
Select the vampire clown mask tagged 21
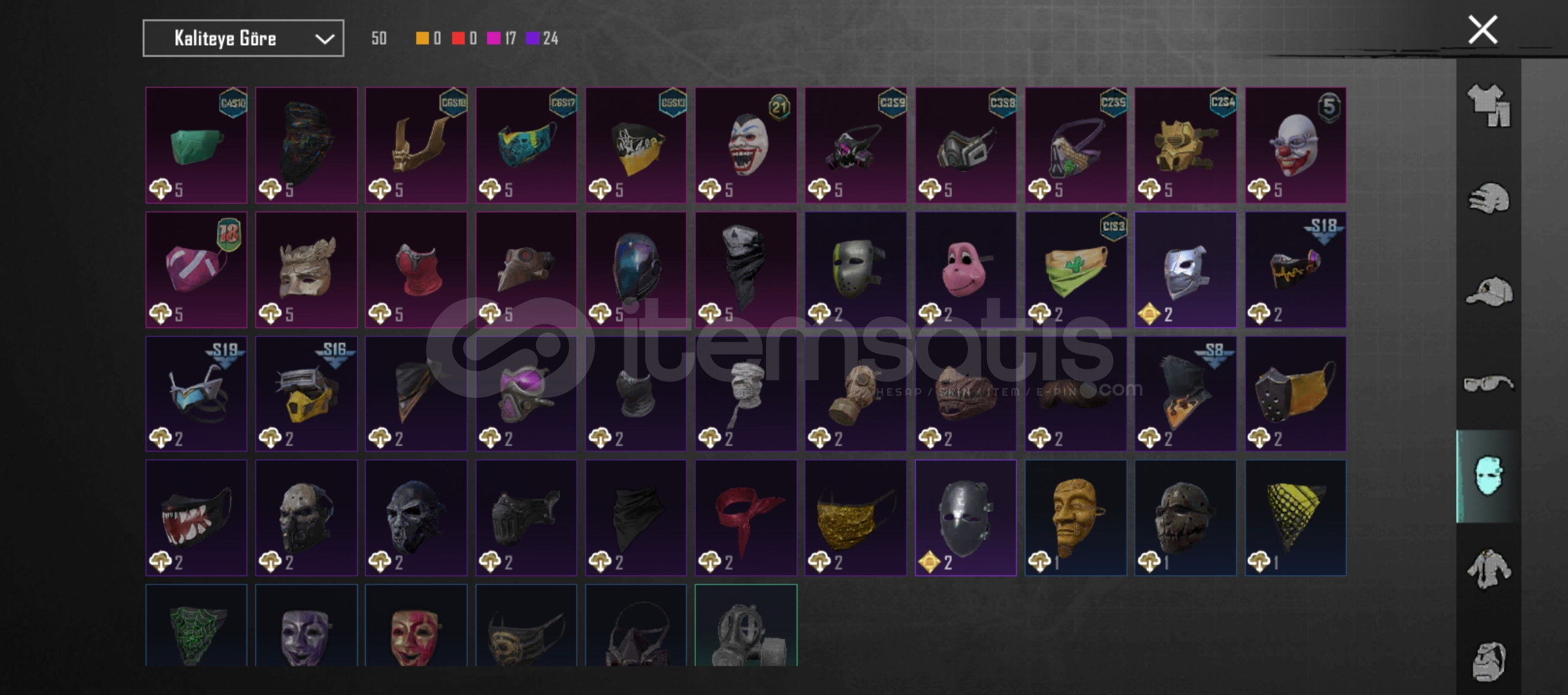746,145
